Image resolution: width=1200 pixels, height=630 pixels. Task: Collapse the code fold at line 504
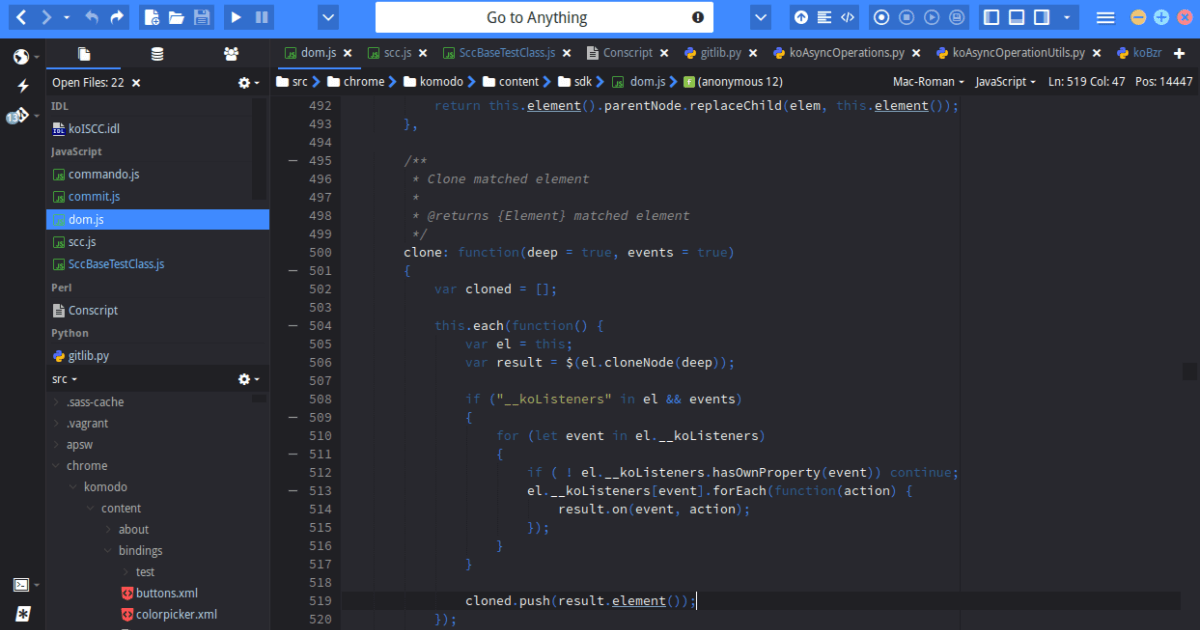coord(293,325)
